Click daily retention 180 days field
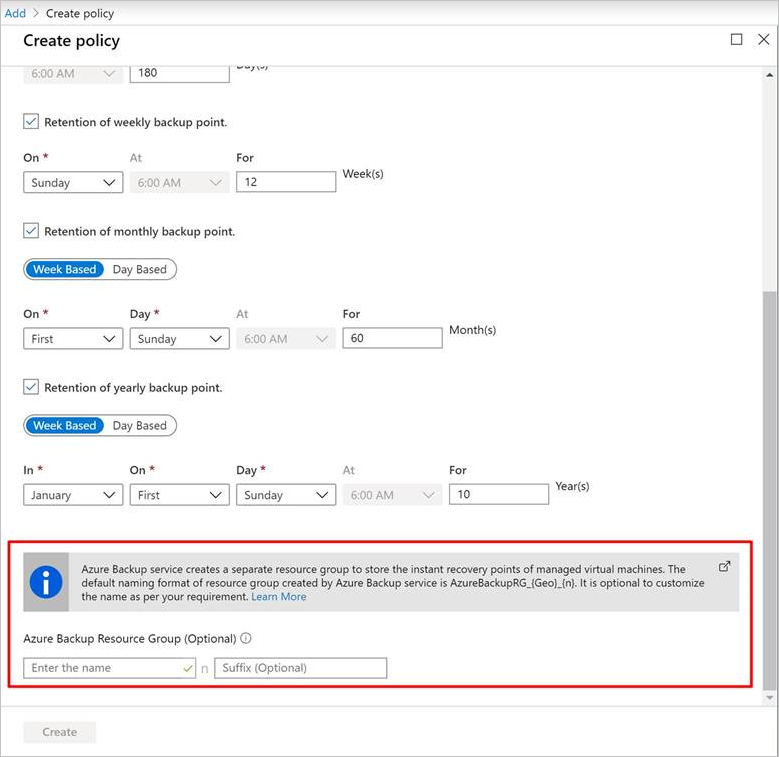The width and height of the screenshot is (779, 757). pyautogui.click(x=179, y=73)
